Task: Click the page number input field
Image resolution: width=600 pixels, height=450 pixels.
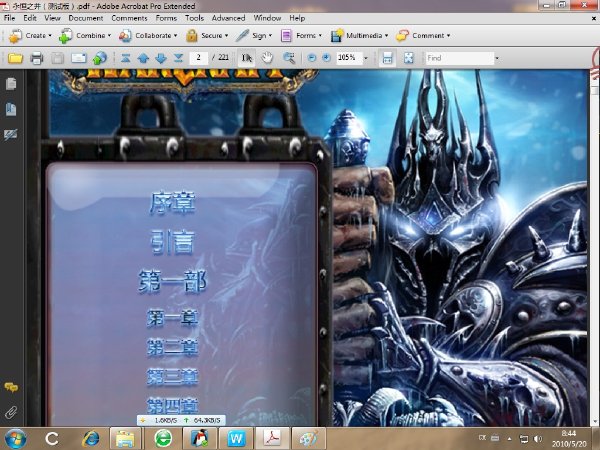Action: tap(198, 58)
